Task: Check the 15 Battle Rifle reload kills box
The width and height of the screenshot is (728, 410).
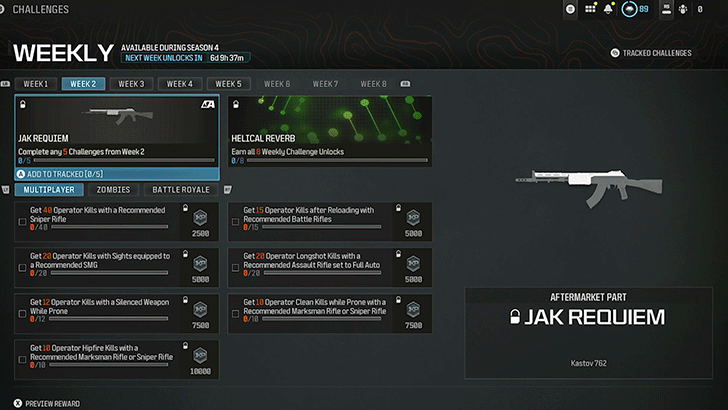Action: 235,222
